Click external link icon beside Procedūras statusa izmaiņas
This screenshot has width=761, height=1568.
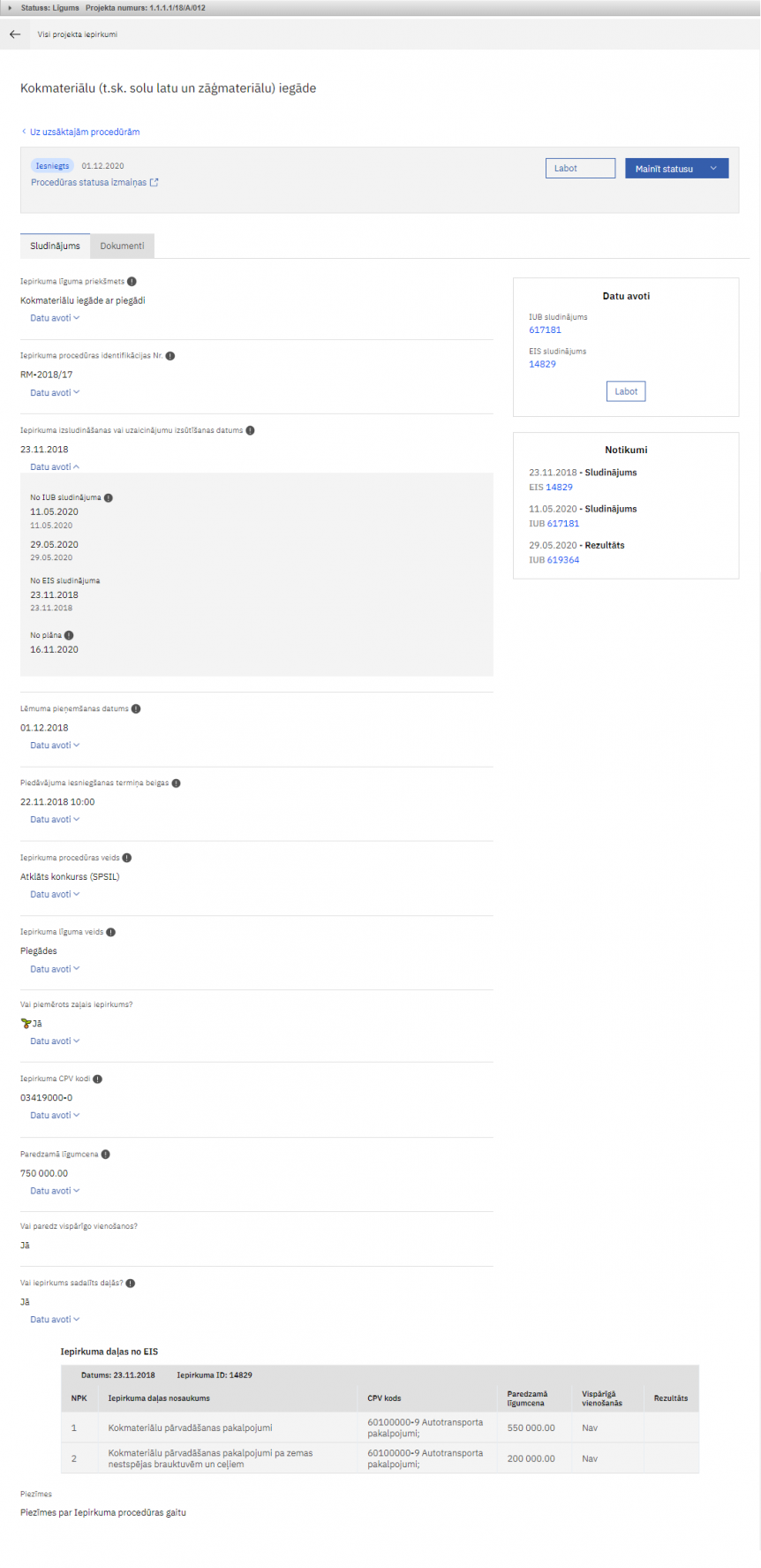tap(154, 183)
